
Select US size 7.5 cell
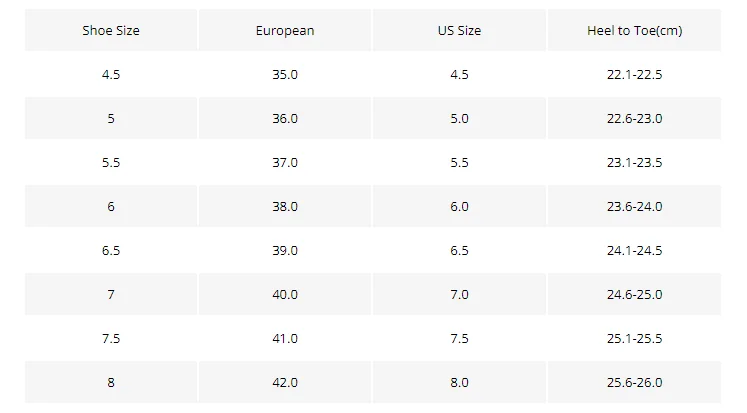click(459, 339)
